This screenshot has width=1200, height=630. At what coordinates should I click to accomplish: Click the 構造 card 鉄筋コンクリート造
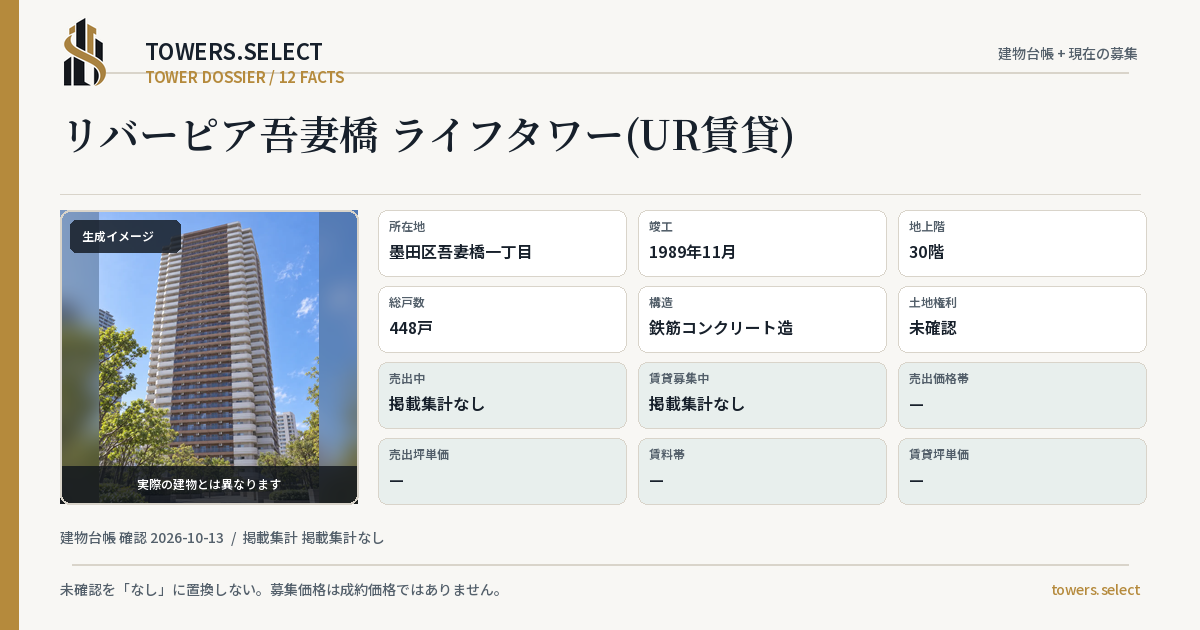click(762, 319)
